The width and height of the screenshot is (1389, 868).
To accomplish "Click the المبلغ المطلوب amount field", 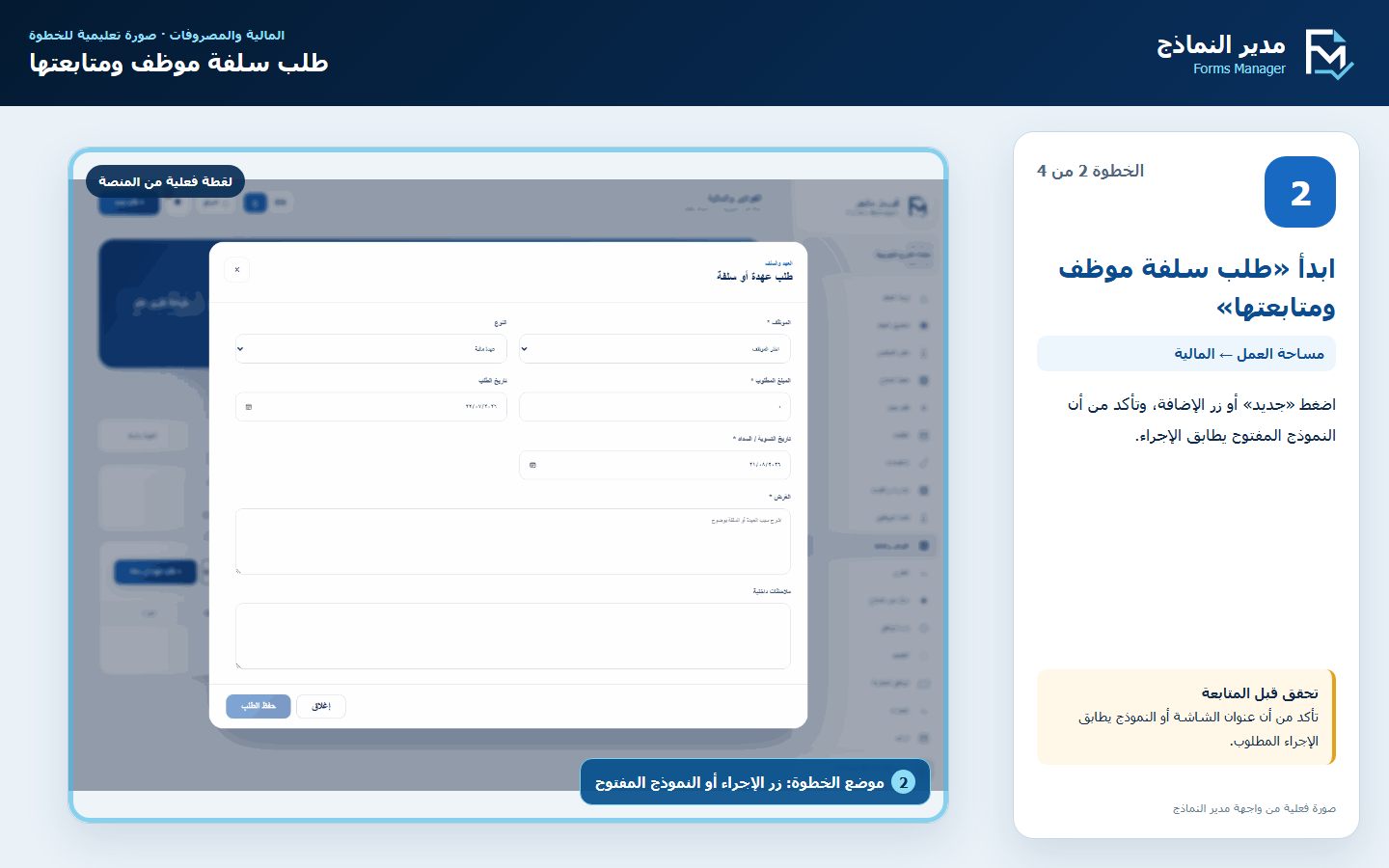I will (655, 407).
